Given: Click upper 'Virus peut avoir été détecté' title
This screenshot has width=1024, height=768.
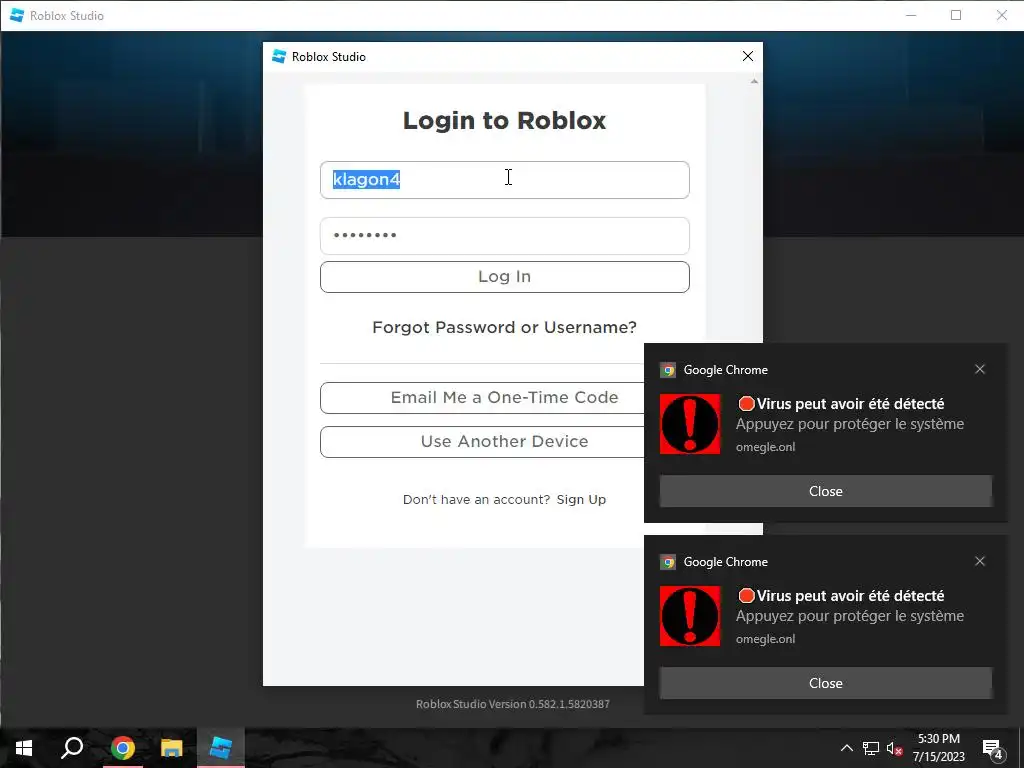Looking at the screenshot, I should coord(841,404).
